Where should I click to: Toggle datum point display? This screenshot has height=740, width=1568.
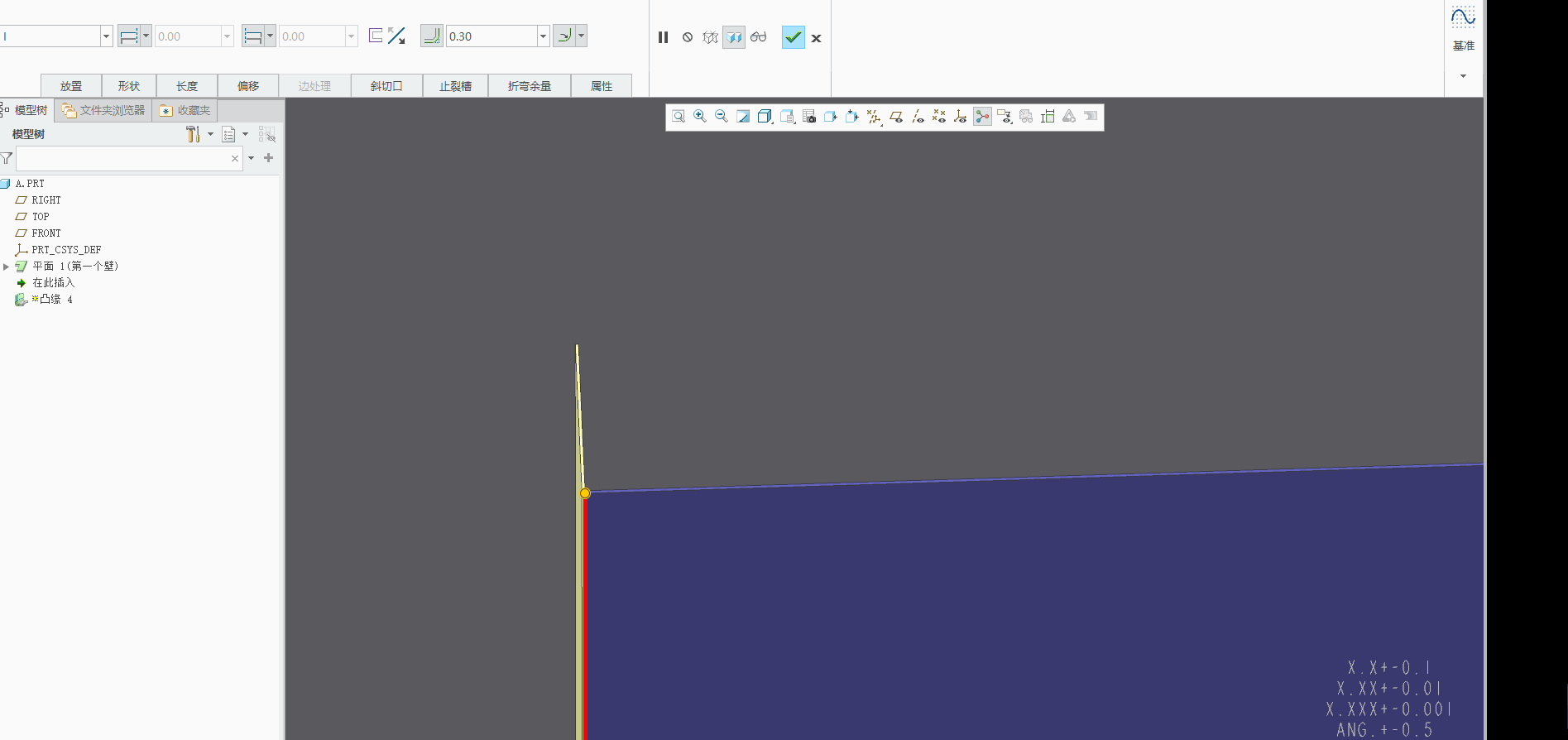(939, 117)
